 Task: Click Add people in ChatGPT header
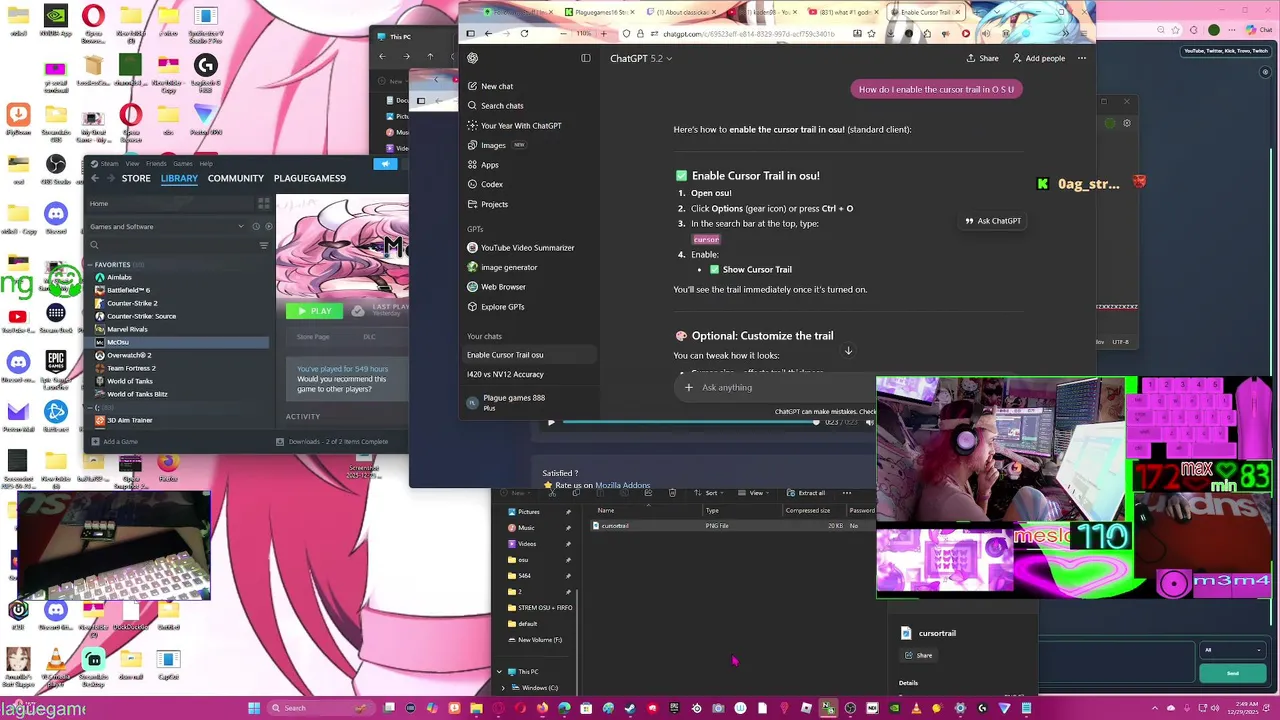click(x=1038, y=58)
